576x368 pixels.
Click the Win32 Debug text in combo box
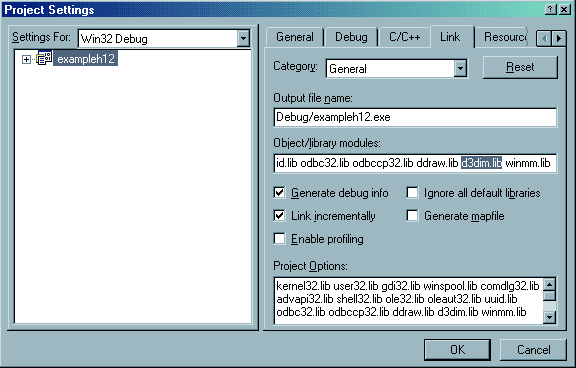(114, 39)
